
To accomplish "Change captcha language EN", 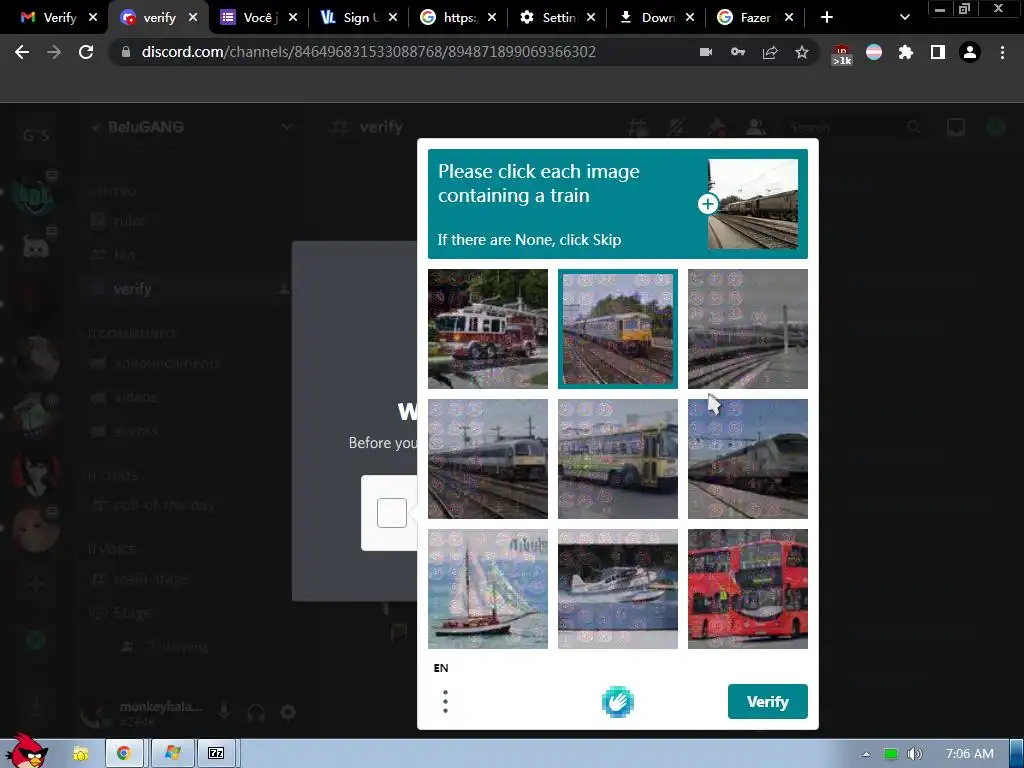I will [441, 667].
